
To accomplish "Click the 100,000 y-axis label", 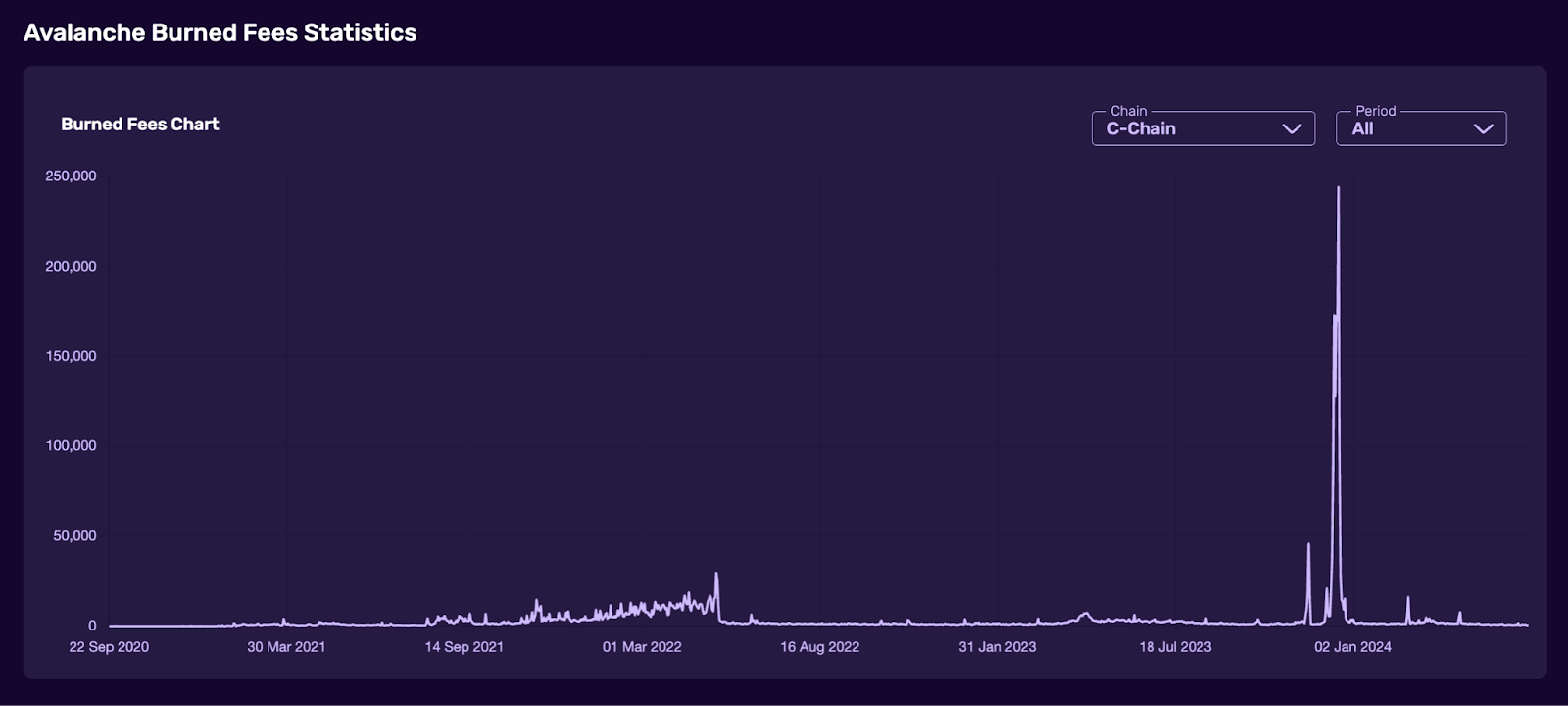I will 71,445.
